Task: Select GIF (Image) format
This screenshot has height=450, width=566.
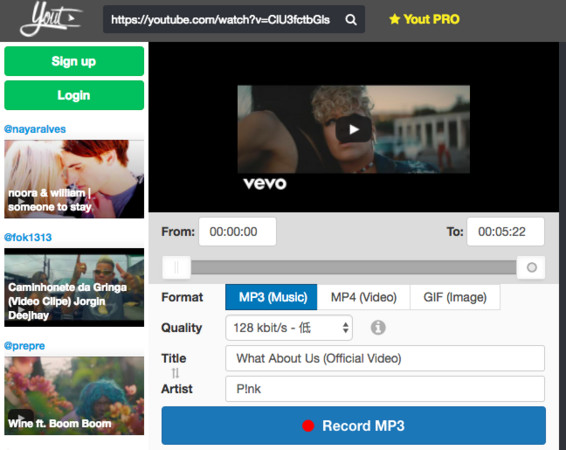Action: click(455, 297)
